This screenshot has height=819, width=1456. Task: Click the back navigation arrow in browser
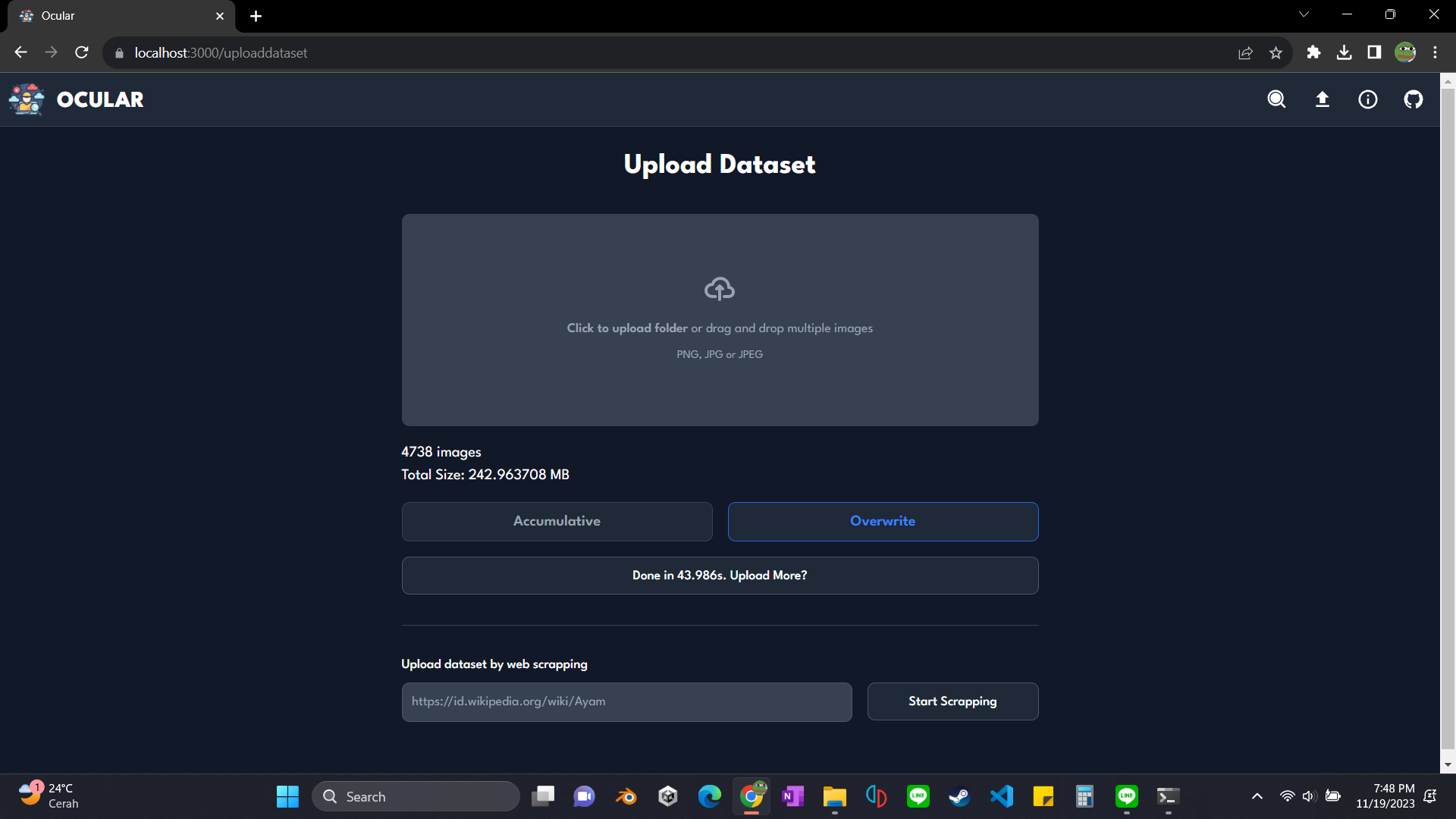(x=21, y=52)
